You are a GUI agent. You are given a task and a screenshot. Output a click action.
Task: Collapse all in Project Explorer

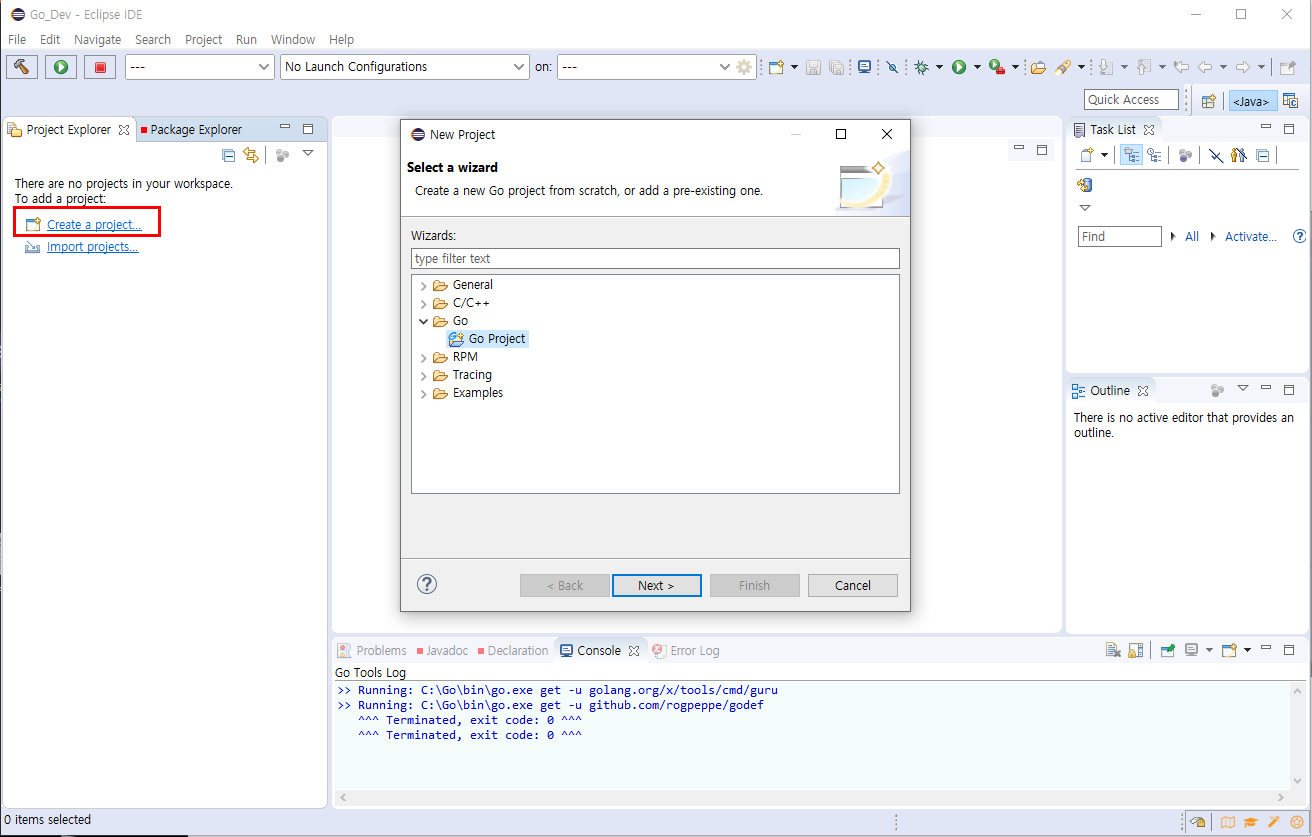coord(229,155)
